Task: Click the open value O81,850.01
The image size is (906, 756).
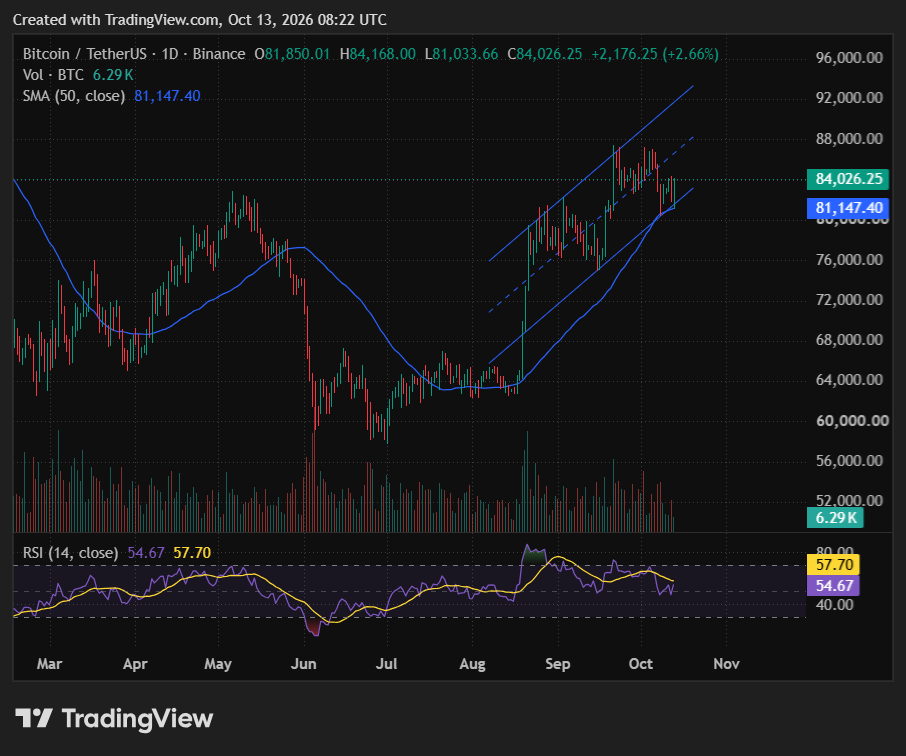Action: click(x=292, y=54)
